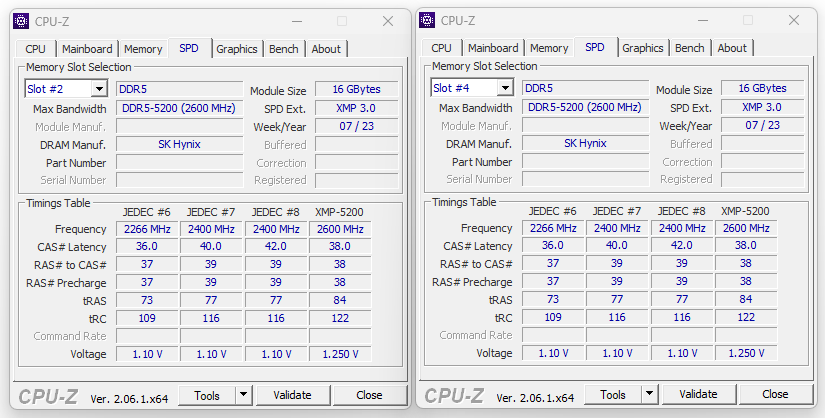Click CAS# Latency 36.0 in left window

pos(147,247)
